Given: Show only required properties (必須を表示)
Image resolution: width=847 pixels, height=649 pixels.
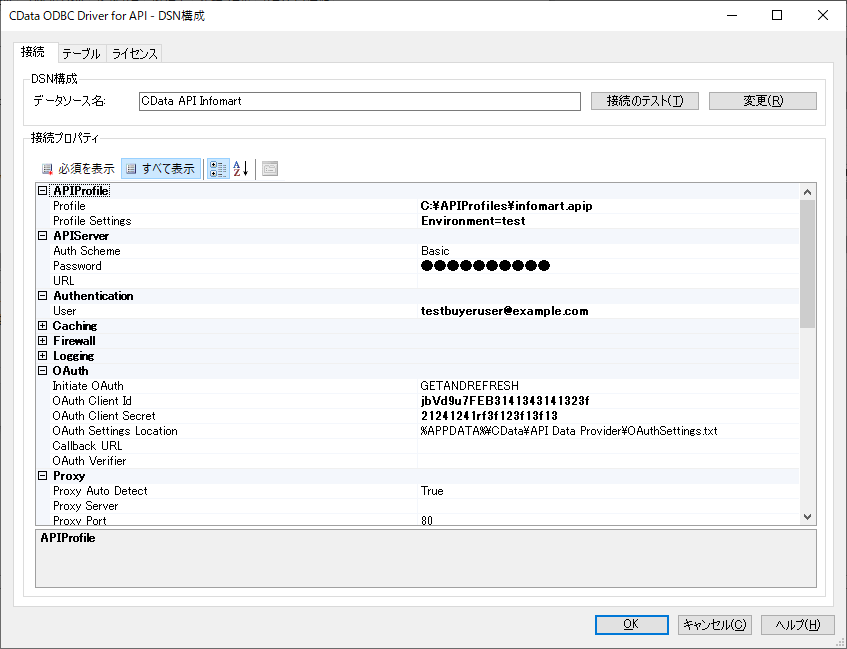Looking at the screenshot, I should (x=79, y=169).
